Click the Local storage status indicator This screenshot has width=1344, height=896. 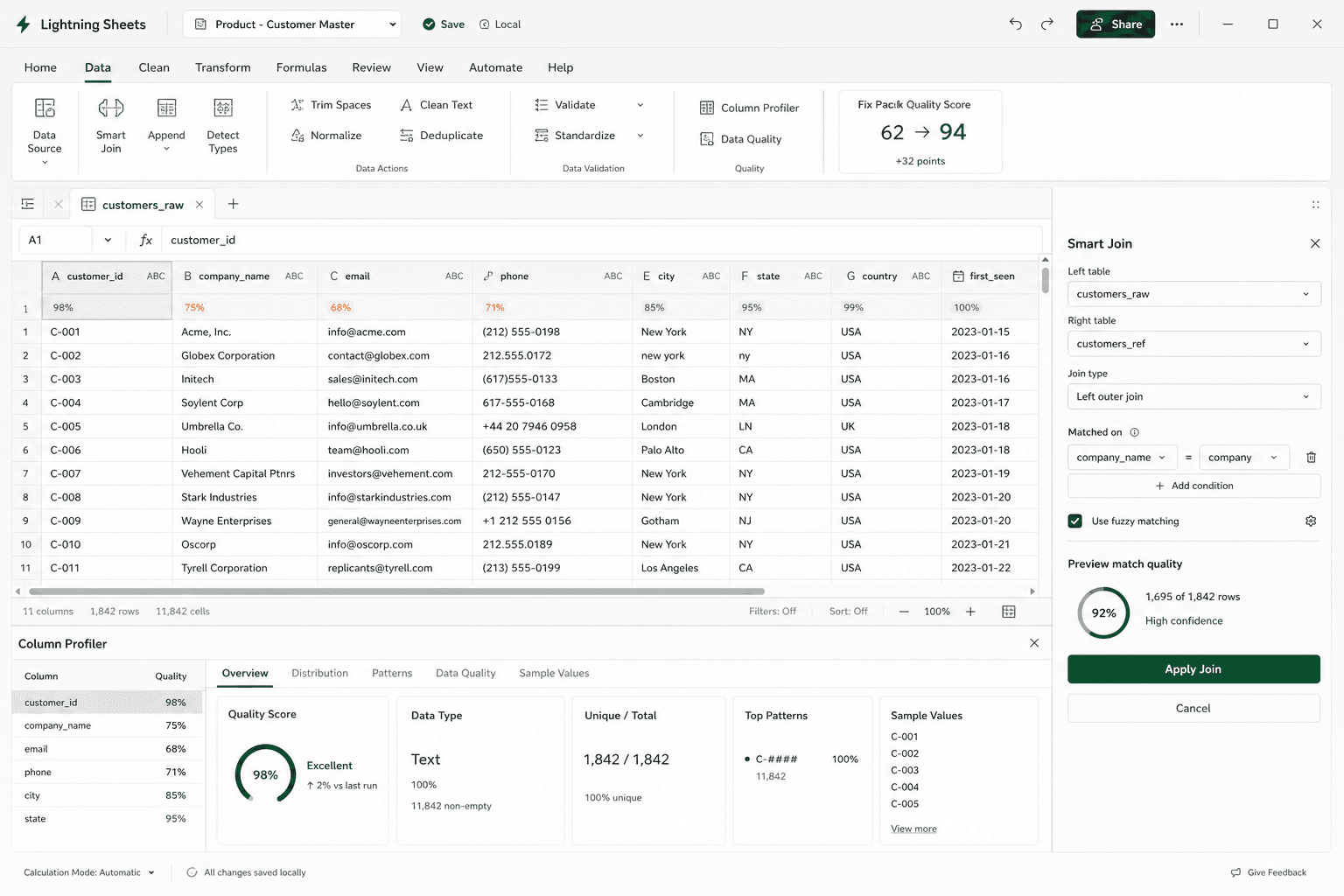click(x=500, y=24)
